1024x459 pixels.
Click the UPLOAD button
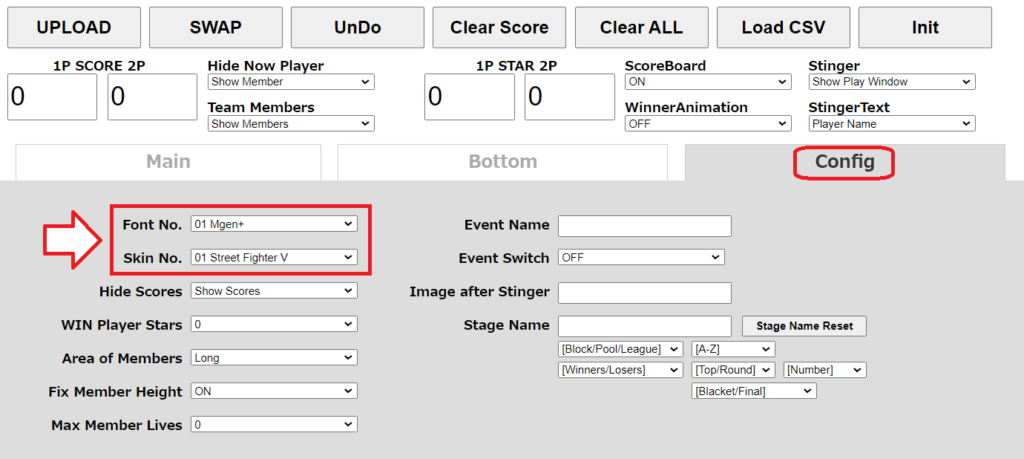[x=74, y=27]
